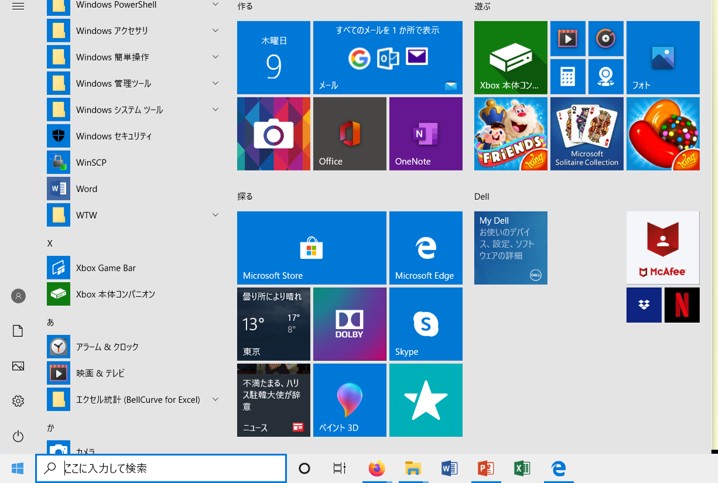This screenshot has height=483, width=718.
Task: Open Microsoft Solitaire Collection tile
Action: coord(587,134)
